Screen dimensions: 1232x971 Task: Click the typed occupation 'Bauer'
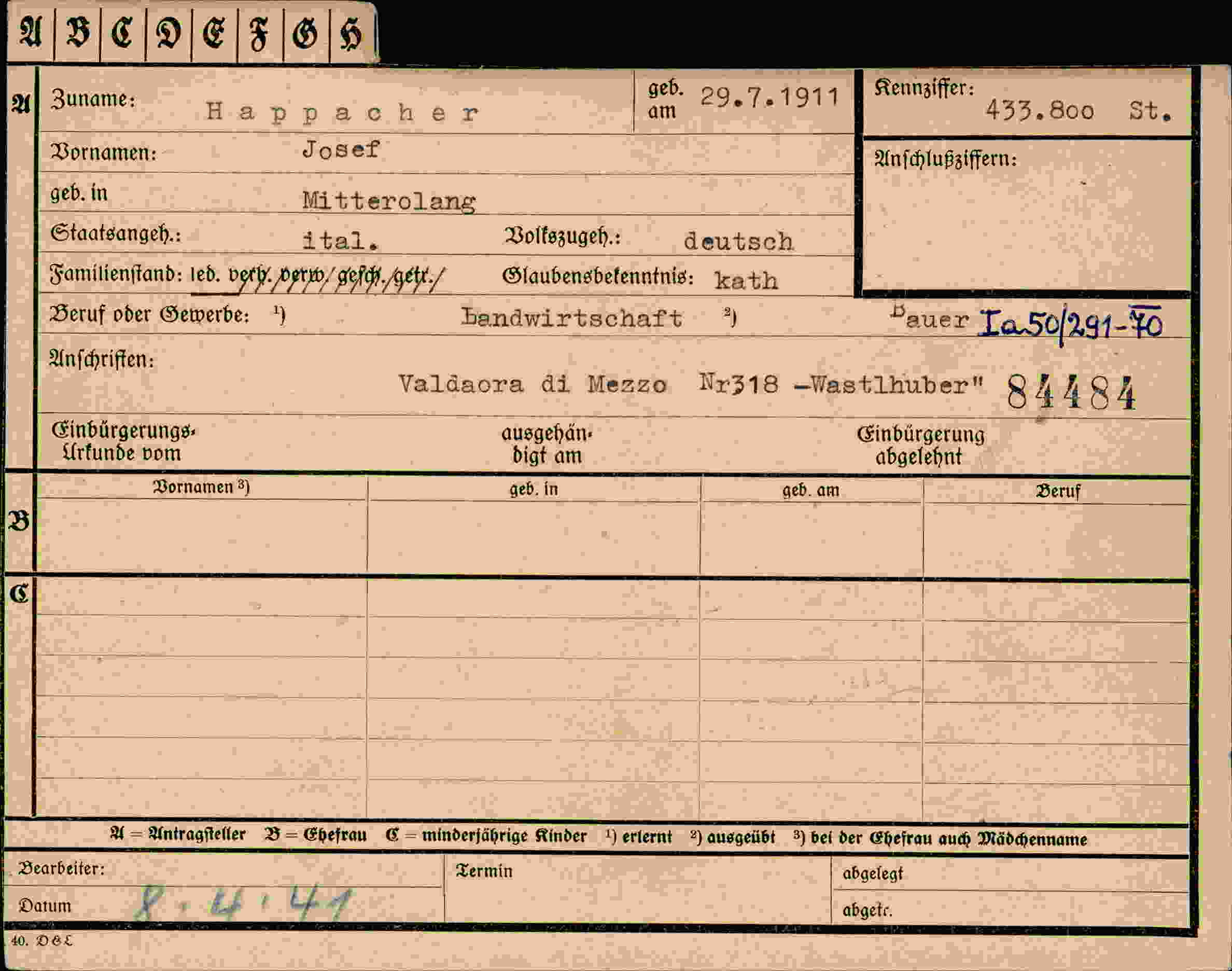(930, 318)
